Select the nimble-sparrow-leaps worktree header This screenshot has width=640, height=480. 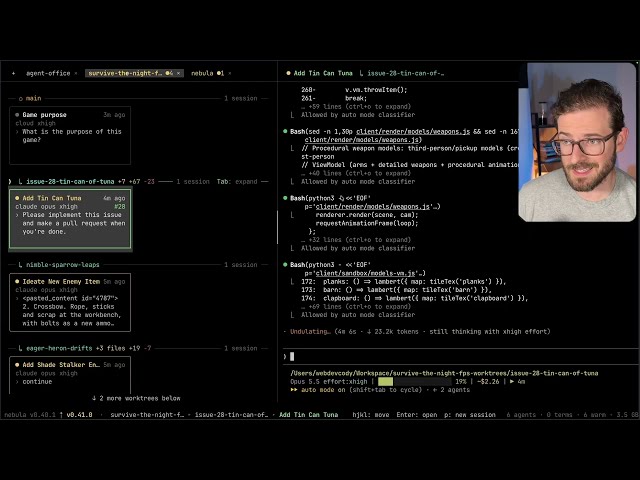tap(59, 265)
